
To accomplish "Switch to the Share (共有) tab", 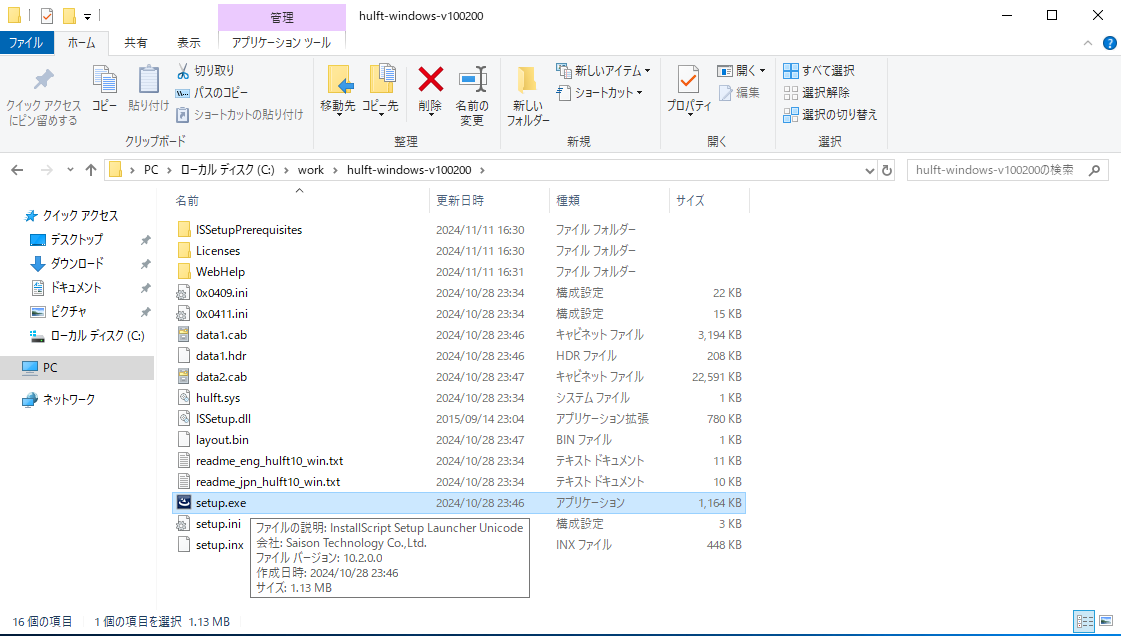I will click(135, 43).
